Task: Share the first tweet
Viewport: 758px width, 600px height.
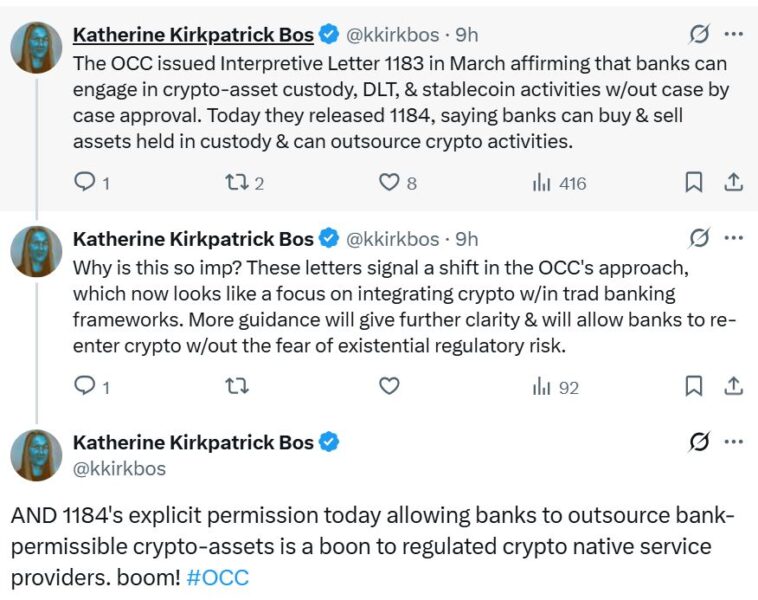Action: (733, 183)
